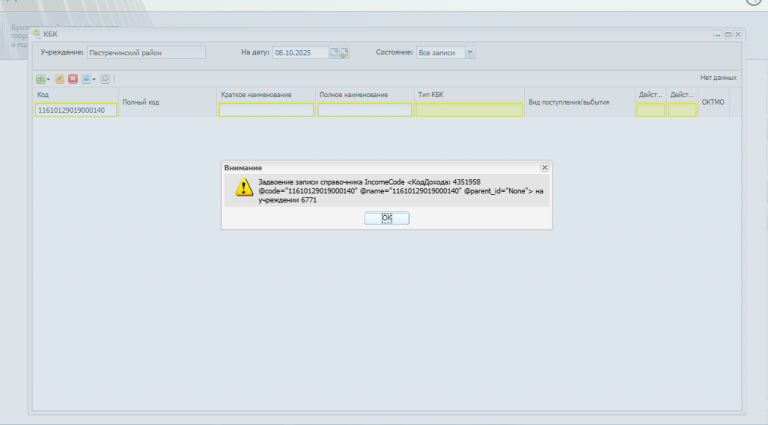This screenshot has width=768, height=425.
Task: Click the first Дейст... column filter field
Action: [650, 110]
